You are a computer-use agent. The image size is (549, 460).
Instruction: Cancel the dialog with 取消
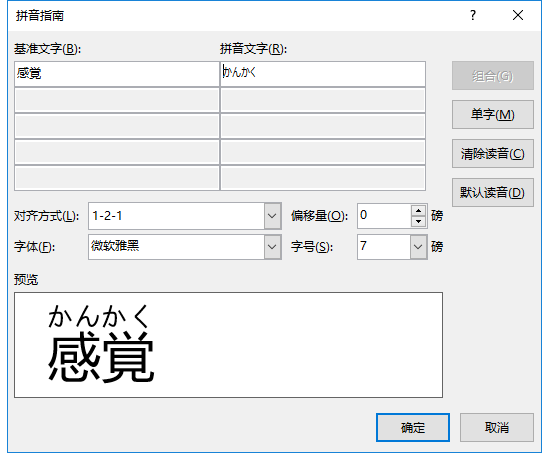[x=496, y=427]
